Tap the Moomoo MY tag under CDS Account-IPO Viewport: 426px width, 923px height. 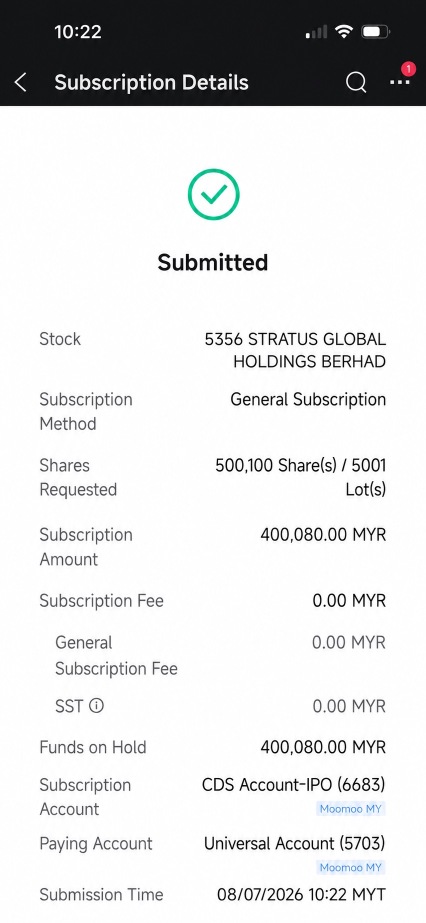pos(351,809)
